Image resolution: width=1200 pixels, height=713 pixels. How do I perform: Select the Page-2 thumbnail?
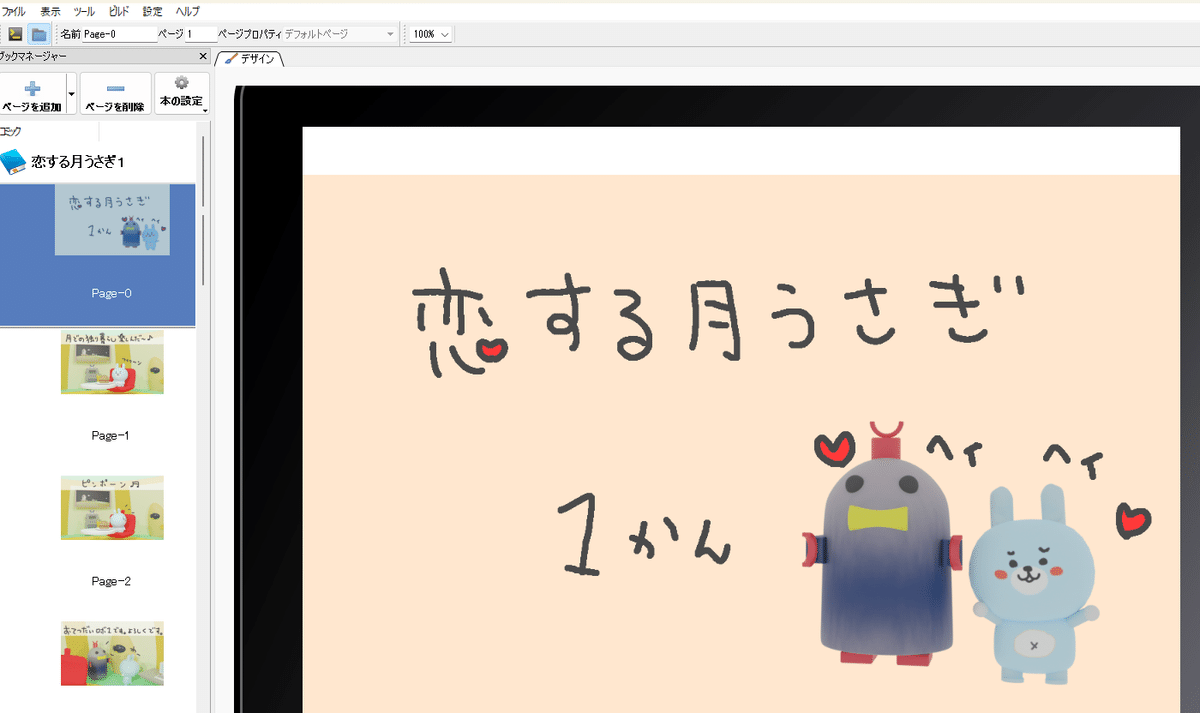(x=112, y=507)
